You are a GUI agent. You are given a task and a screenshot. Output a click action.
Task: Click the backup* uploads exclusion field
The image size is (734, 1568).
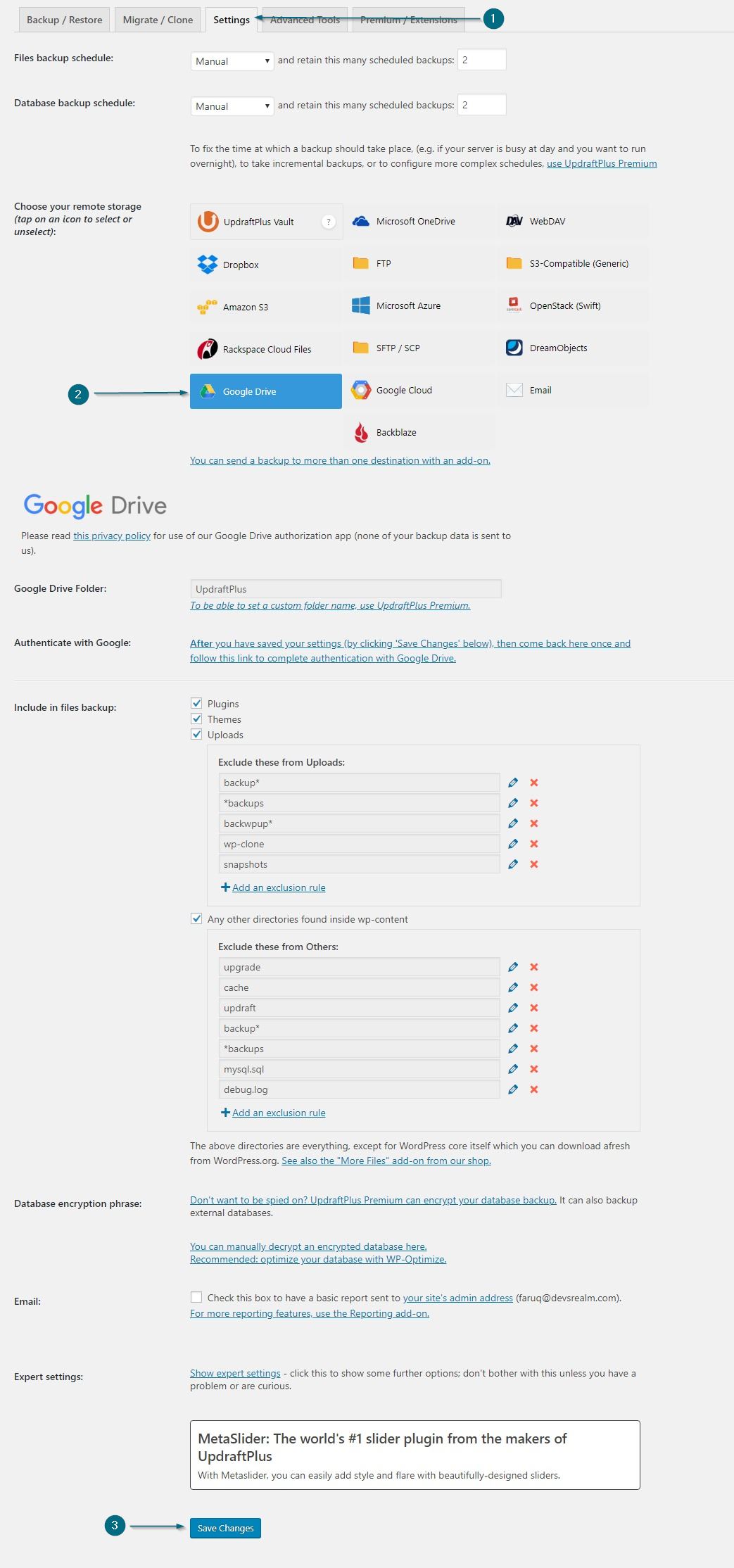[359, 783]
